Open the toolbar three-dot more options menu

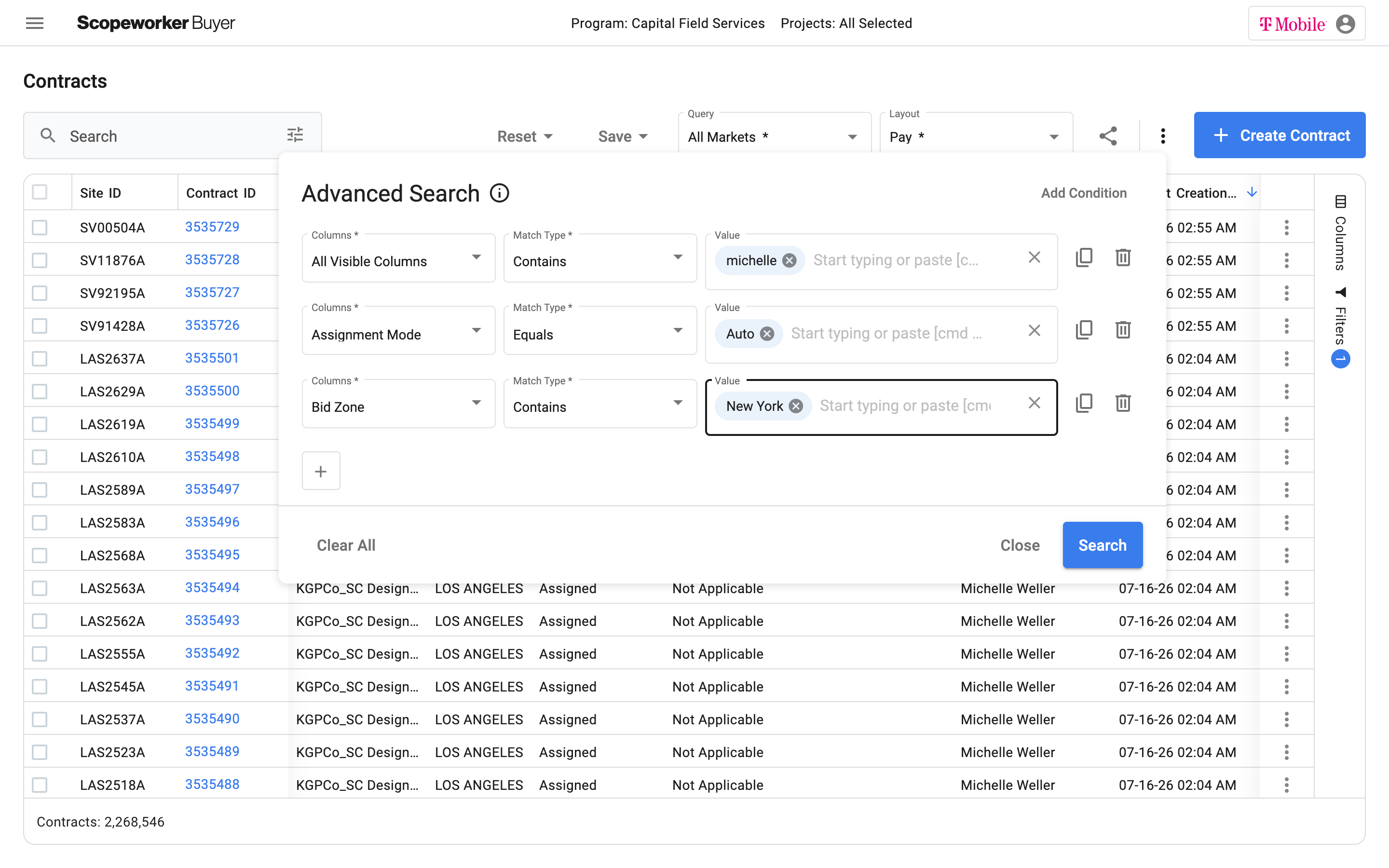(1163, 136)
